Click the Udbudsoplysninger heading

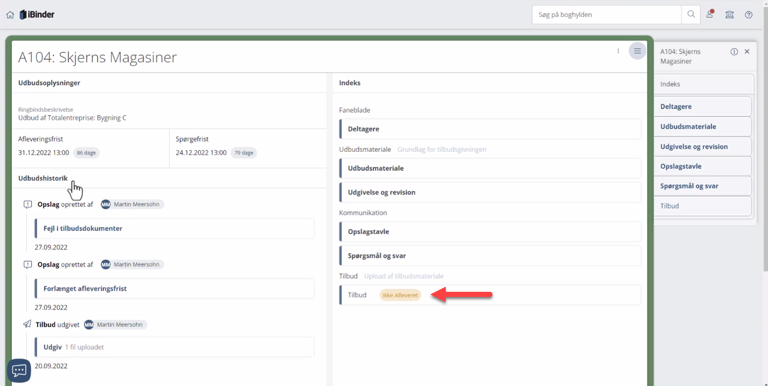point(49,83)
